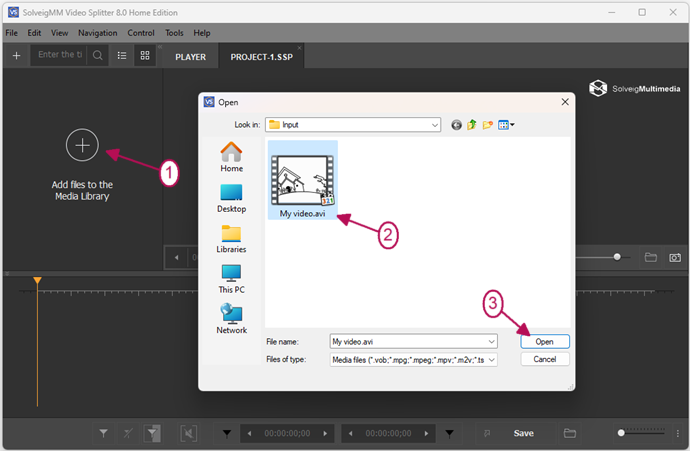Adjust the timeline zoom slider
Image resolution: width=690 pixels, height=451 pixels.
point(621,433)
